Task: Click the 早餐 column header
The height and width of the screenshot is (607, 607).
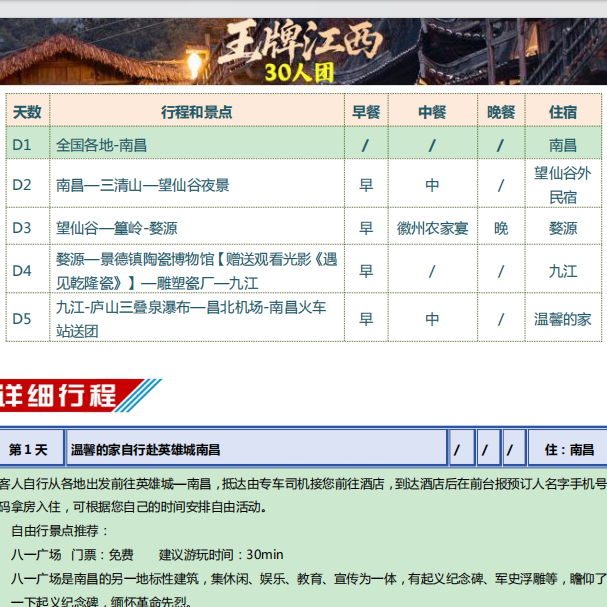Action: point(365,111)
